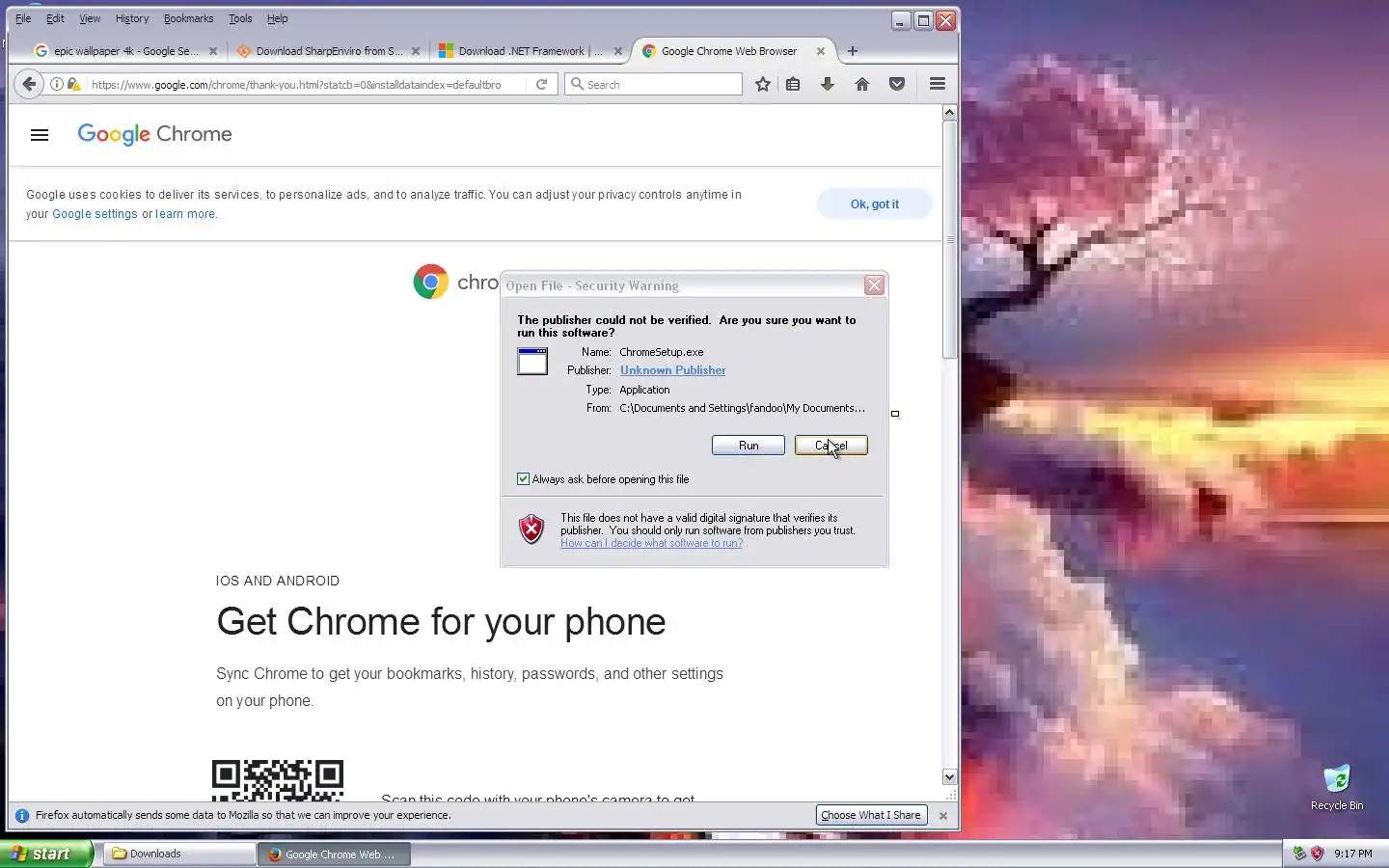This screenshot has width=1389, height=868.
Task: Open the Edit menu
Action: pos(55,18)
